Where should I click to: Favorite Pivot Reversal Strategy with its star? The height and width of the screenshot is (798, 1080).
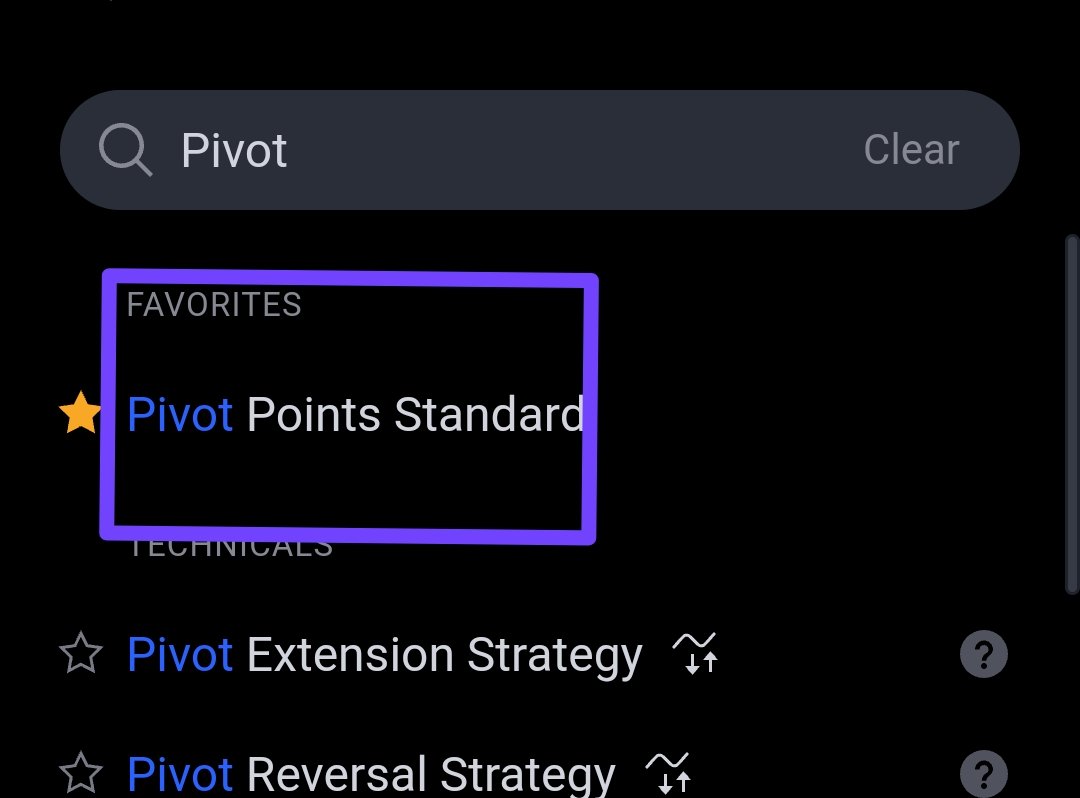tap(81, 773)
